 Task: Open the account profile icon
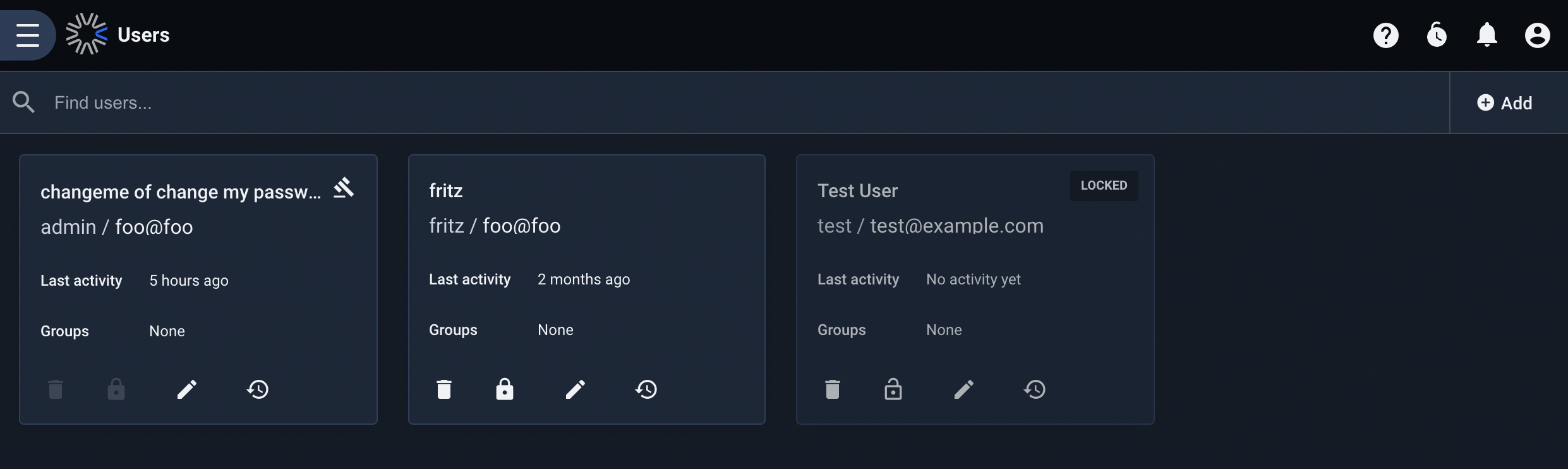point(1538,35)
